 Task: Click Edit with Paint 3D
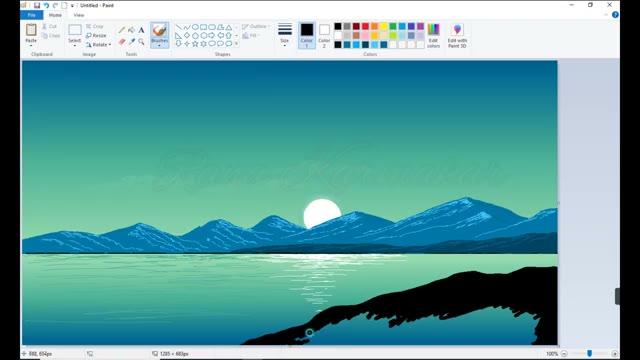pyautogui.click(x=457, y=36)
